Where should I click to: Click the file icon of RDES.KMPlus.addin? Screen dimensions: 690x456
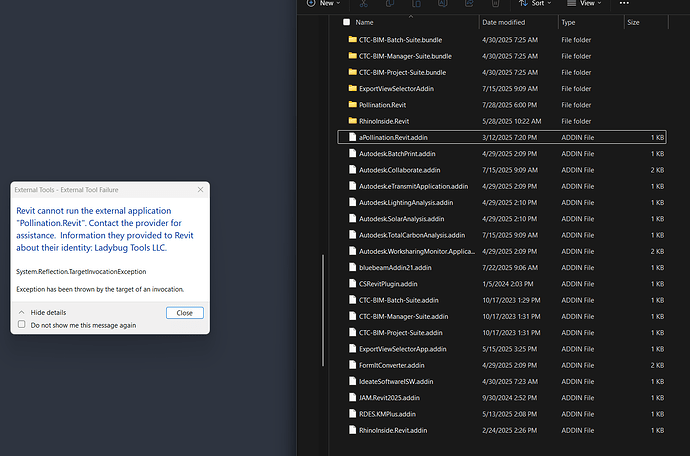[352, 414]
